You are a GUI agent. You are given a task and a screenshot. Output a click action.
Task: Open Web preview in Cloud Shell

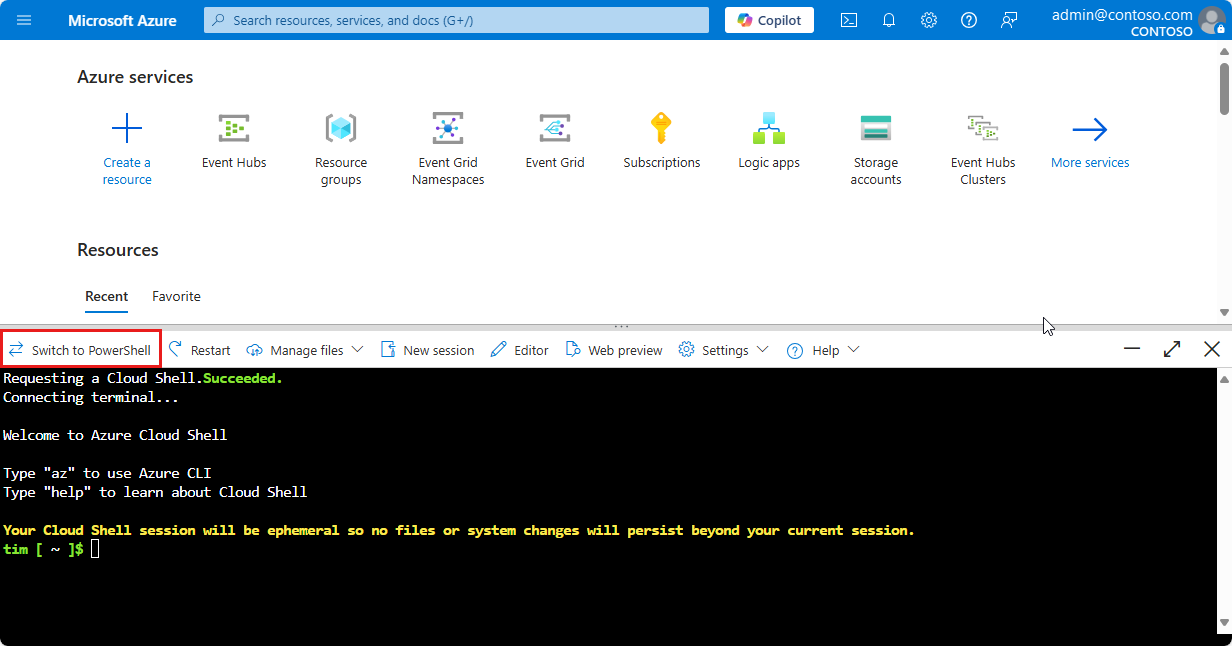click(x=614, y=350)
